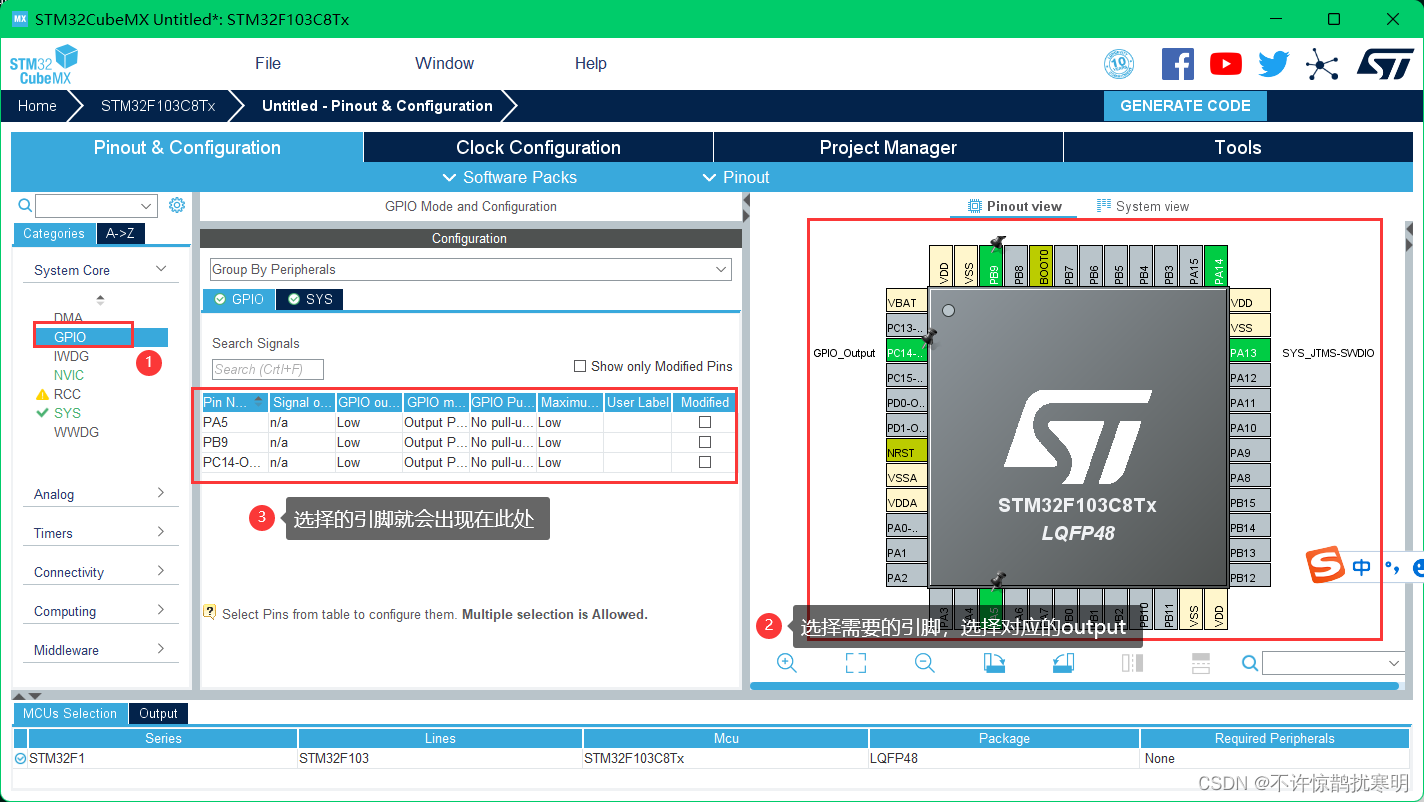
Task: Click the green PA14 pin on the chip
Action: pyautogui.click(x=1216, y=266)
